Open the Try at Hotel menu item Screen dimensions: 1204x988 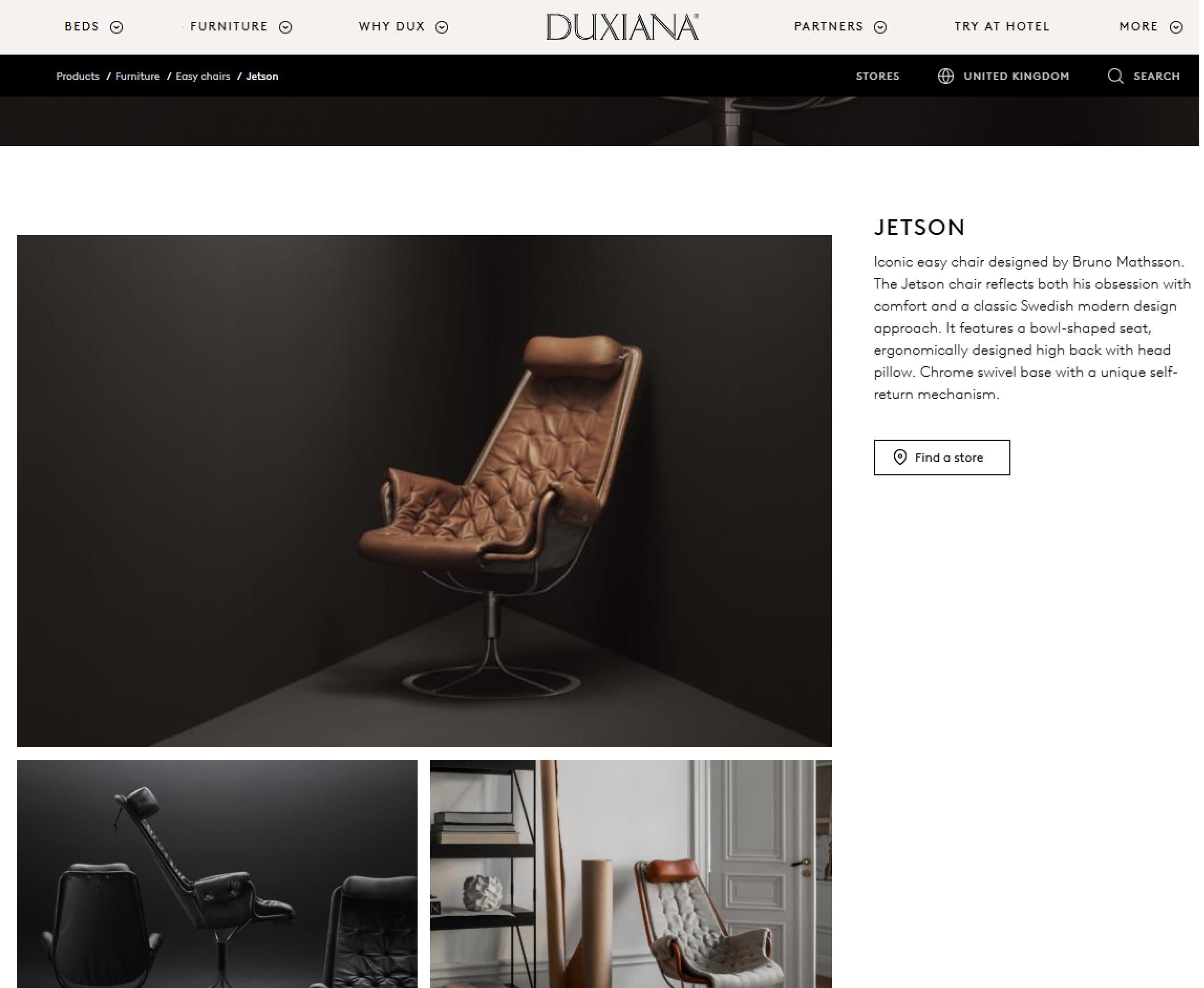click(1002, 27)
